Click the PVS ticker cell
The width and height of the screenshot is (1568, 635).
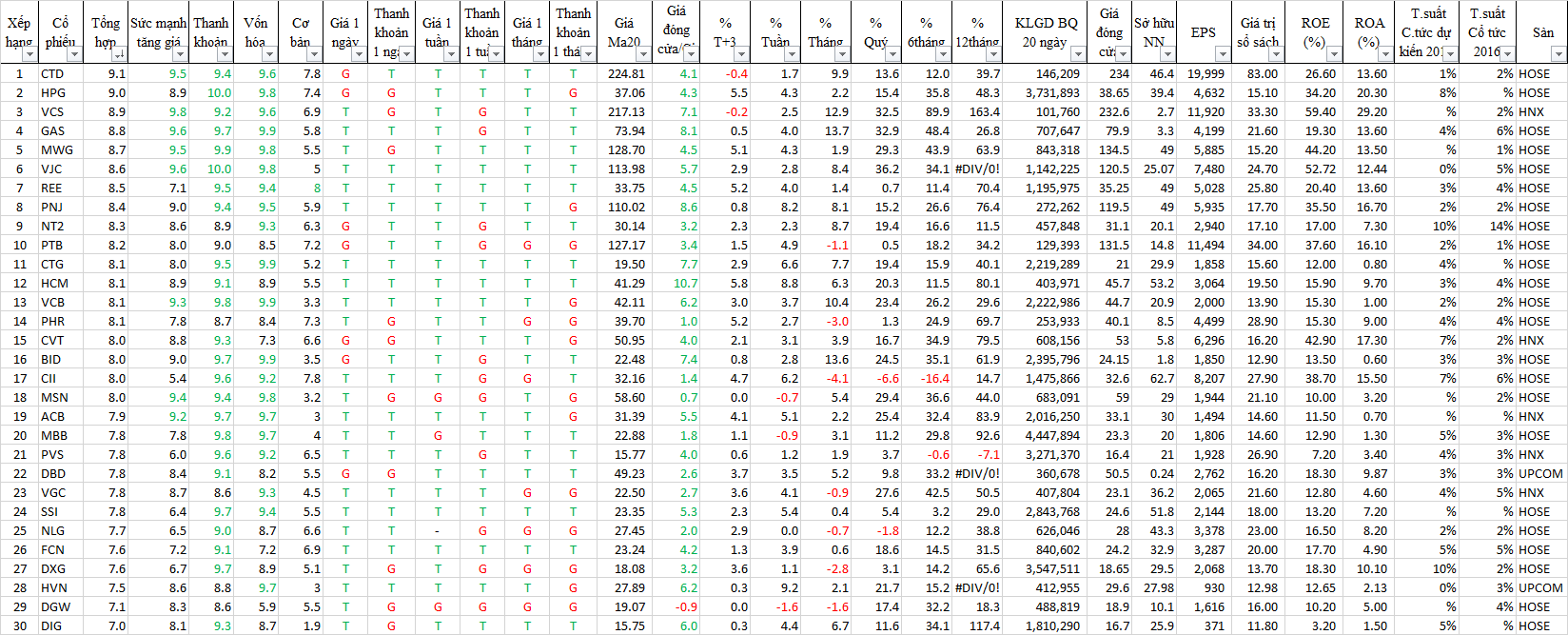click(x=62, y=454)
